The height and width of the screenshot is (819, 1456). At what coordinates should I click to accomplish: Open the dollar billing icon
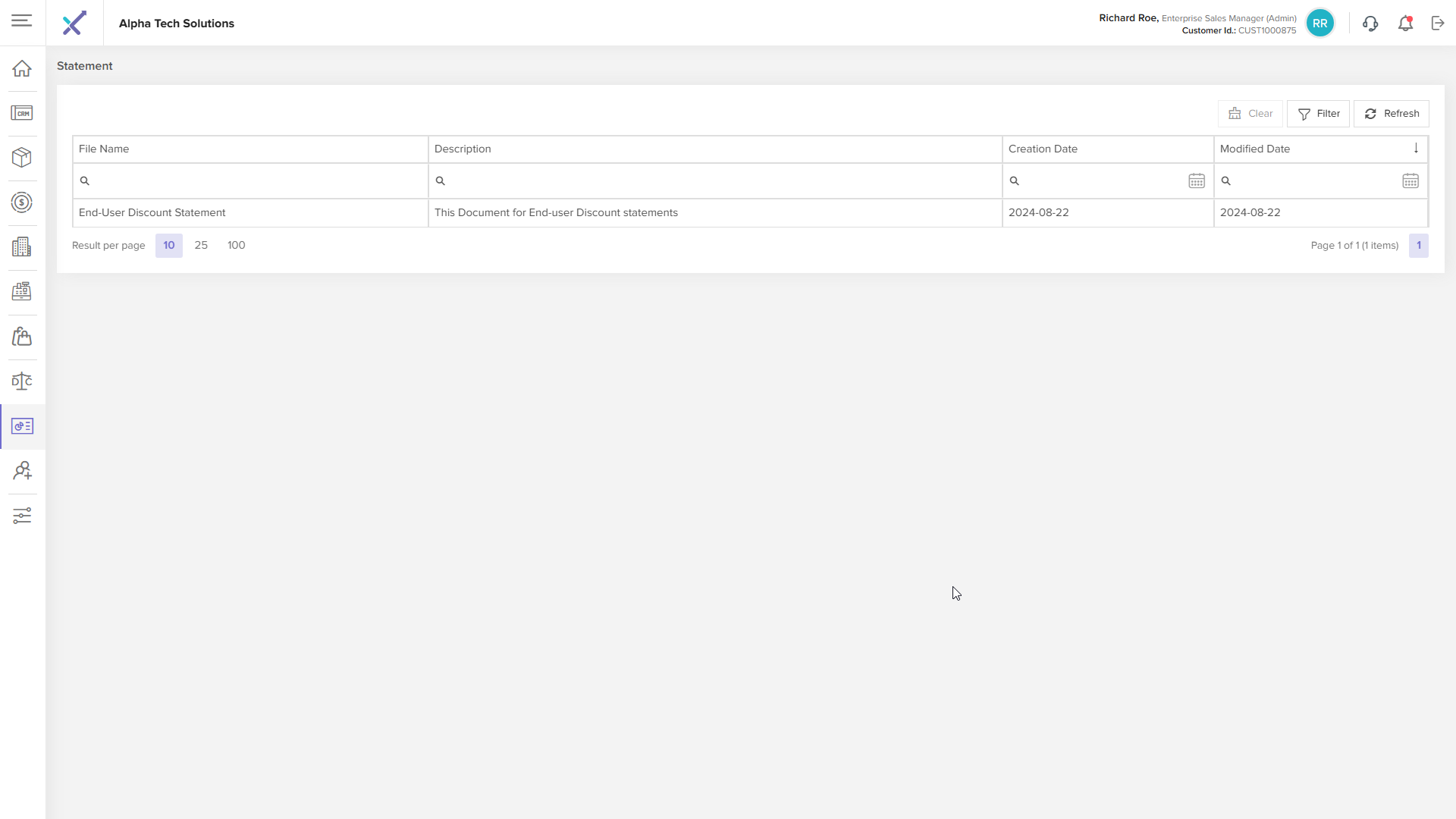click(22, 202)
